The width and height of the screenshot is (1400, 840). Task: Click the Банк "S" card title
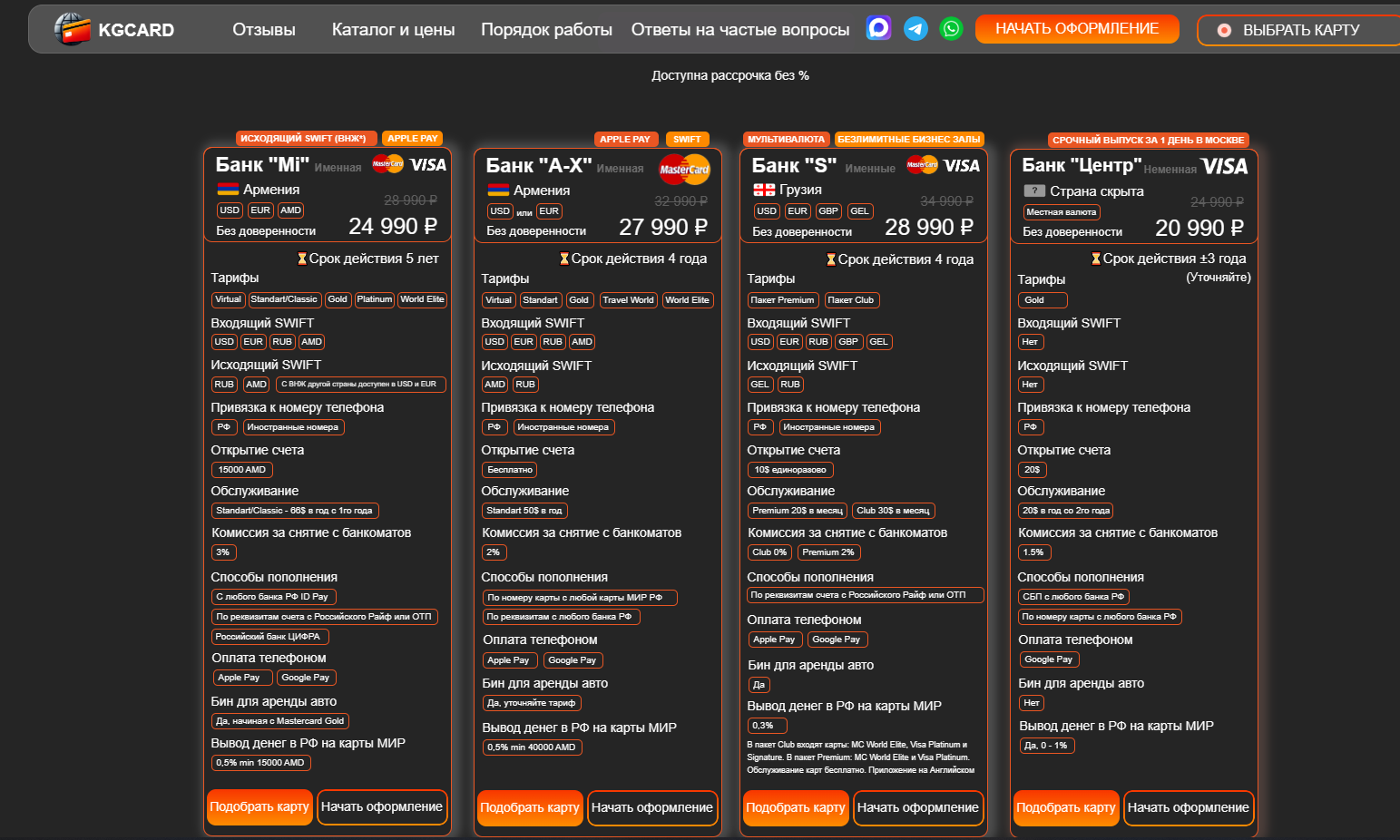[794, 165]
